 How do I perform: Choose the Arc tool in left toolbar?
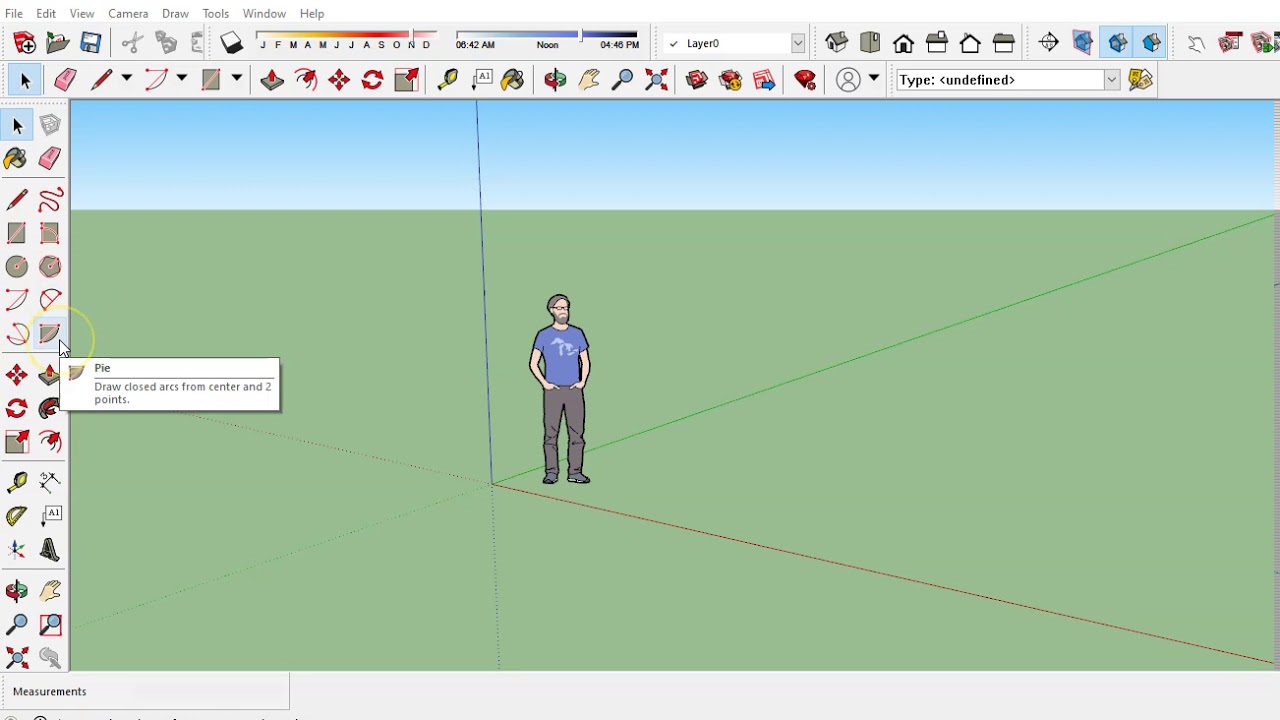click(17, 300)
